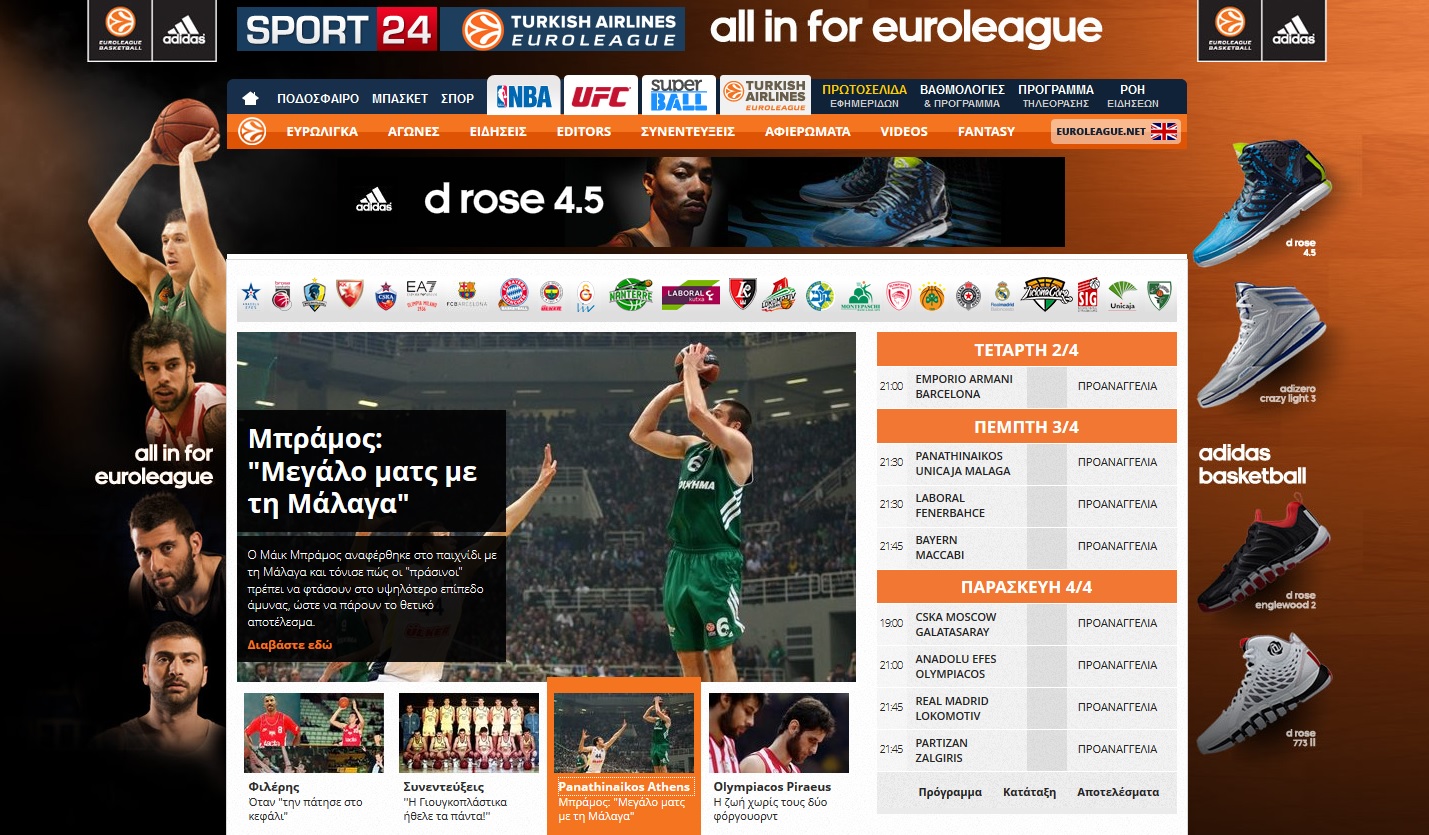The image size is (1429, 835).
Task: Go to the home page via house icon
Action: point(250,99)
